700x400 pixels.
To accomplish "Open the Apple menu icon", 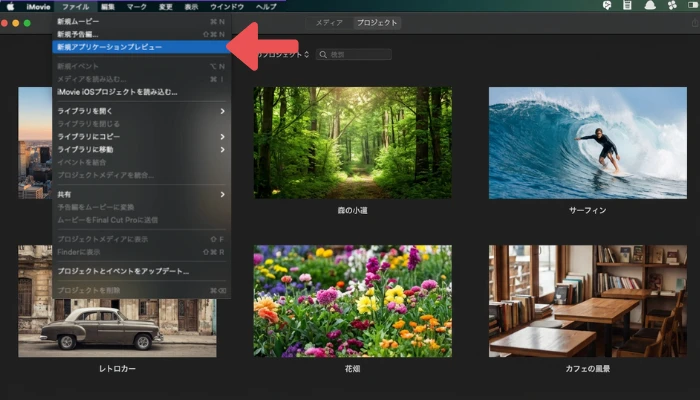I will pyautogui.click(x=9, y=6).
